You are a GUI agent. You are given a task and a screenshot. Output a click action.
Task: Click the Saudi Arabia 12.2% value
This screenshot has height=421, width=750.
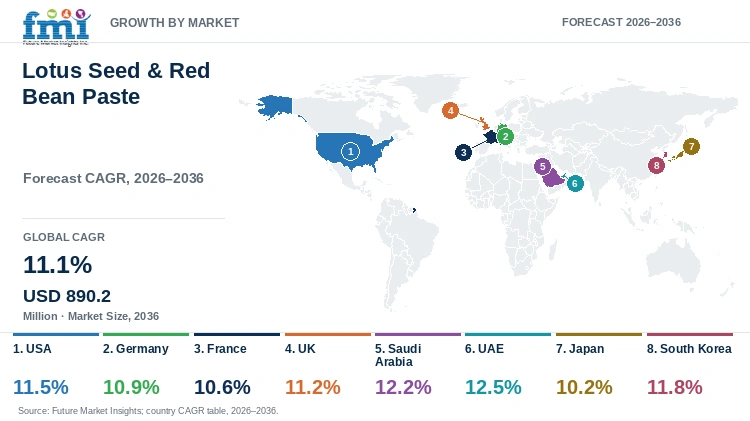[403, 387]
